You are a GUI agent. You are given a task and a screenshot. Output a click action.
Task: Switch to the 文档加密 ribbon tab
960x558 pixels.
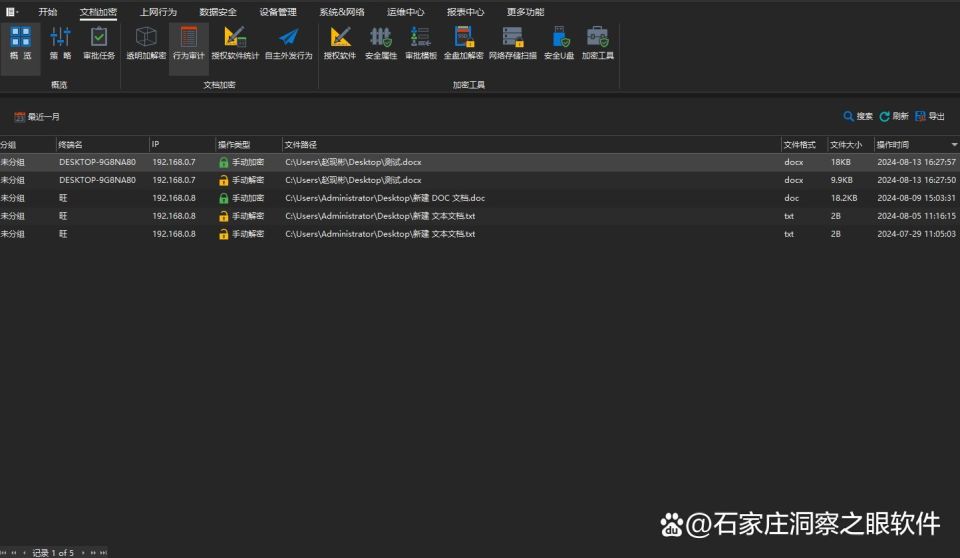click(x=98, y=12)
